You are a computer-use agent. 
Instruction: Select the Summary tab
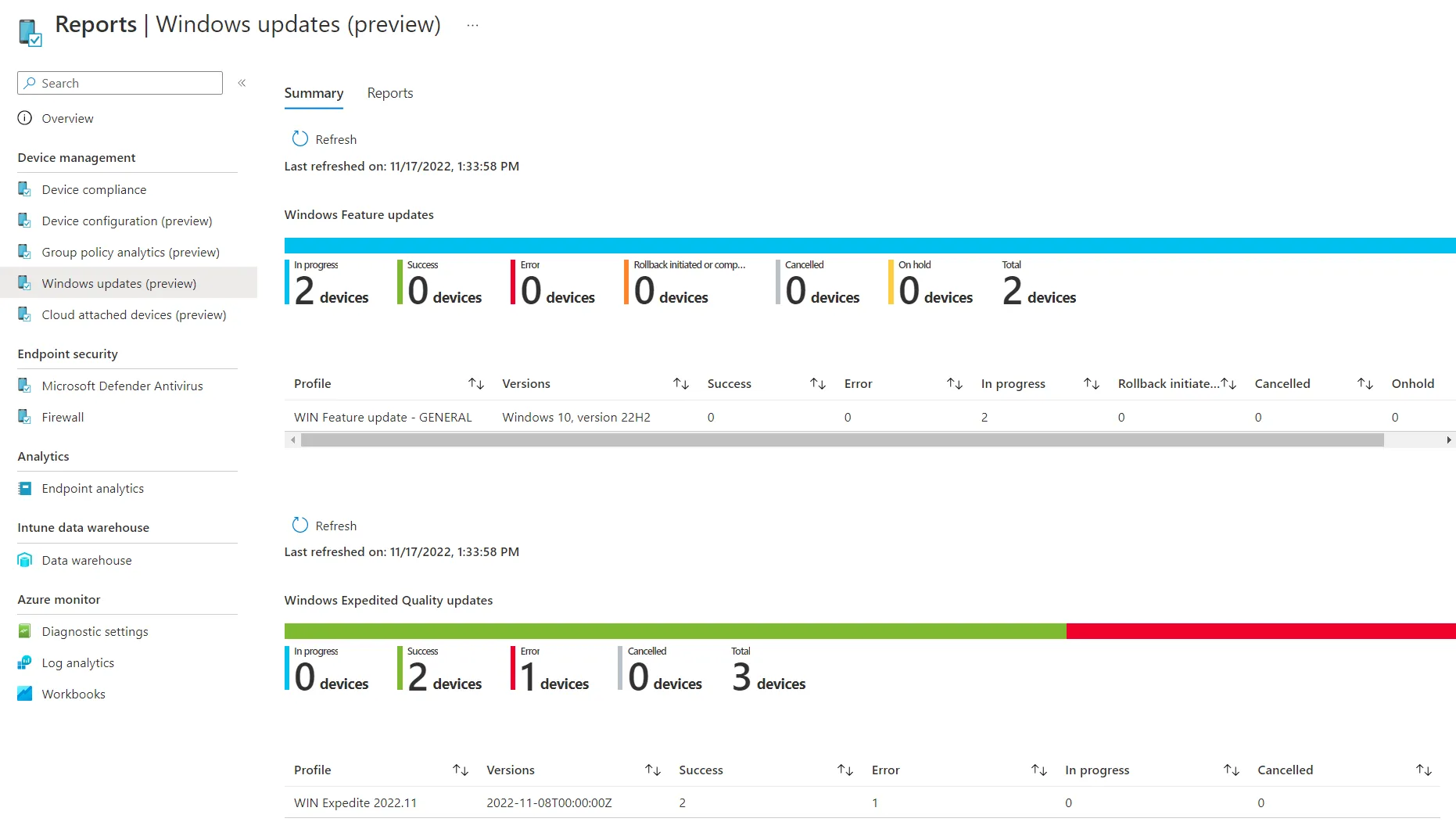pyautogui.click(x=314, y=93)
